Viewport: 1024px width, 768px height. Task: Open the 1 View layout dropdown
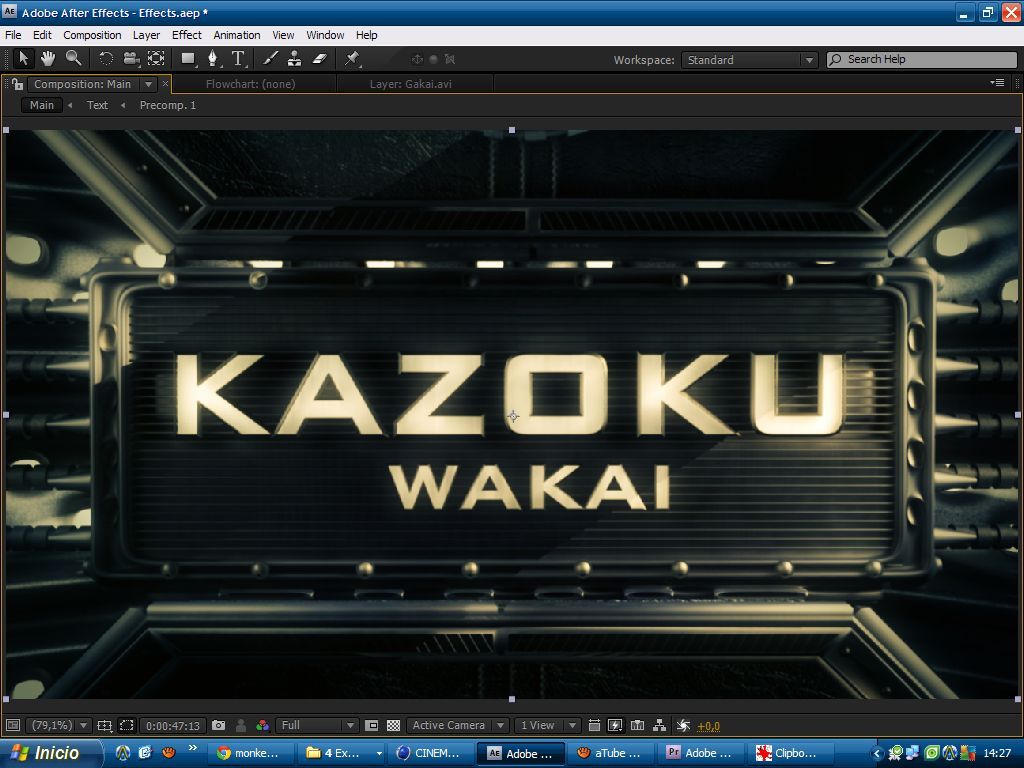click(547, 726)
